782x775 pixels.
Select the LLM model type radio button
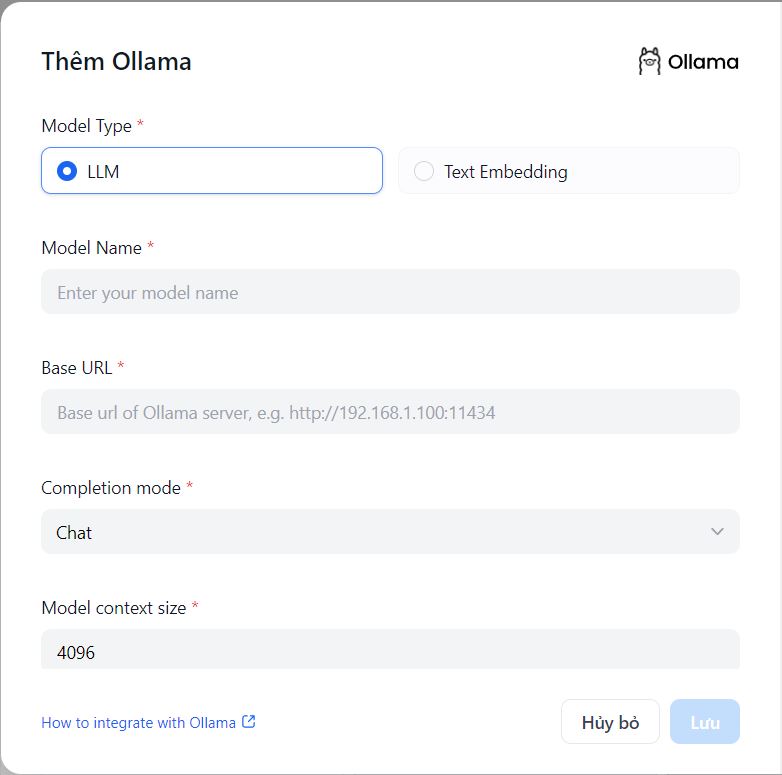coord(68,171)
